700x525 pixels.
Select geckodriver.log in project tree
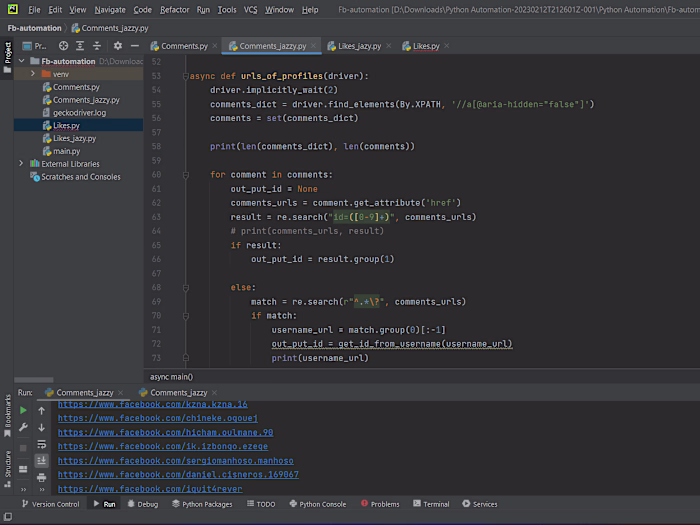(79, 112)
